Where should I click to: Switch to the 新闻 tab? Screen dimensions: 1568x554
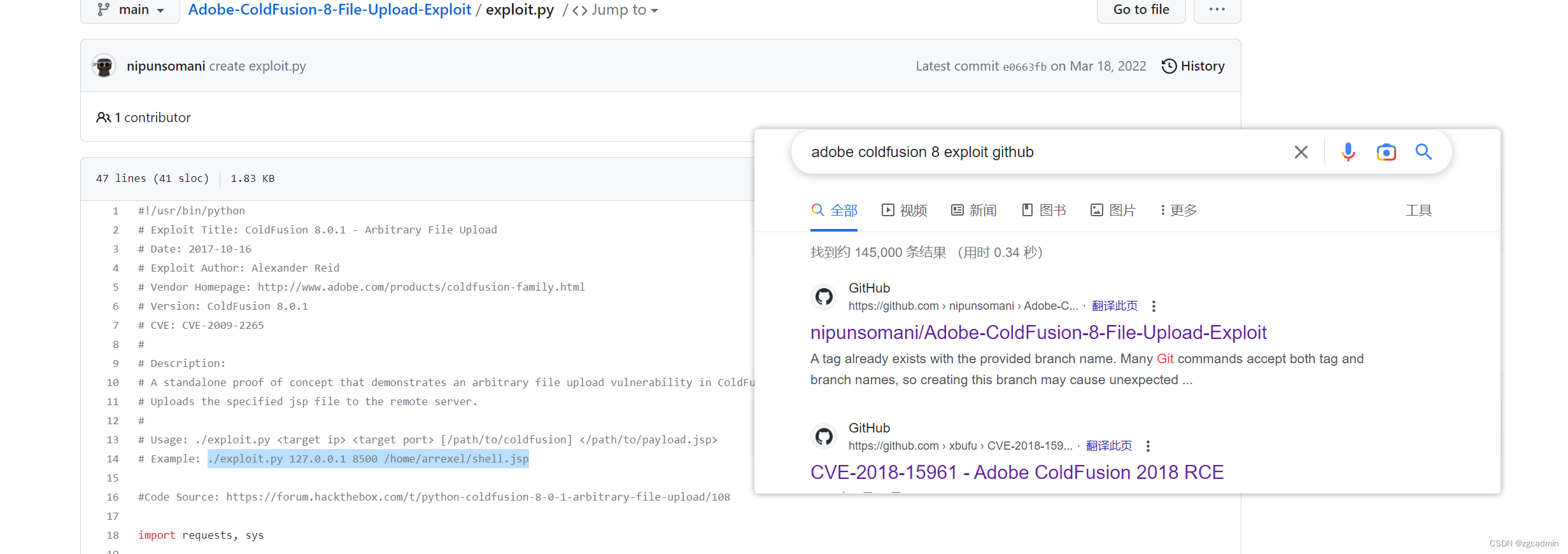pos(973,211)
